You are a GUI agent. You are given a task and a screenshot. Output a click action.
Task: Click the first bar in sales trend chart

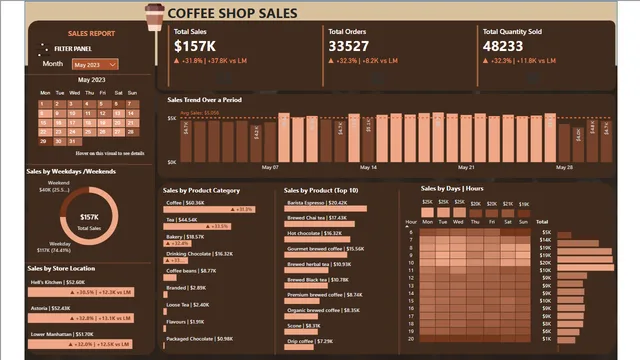(x=186, y=141)
